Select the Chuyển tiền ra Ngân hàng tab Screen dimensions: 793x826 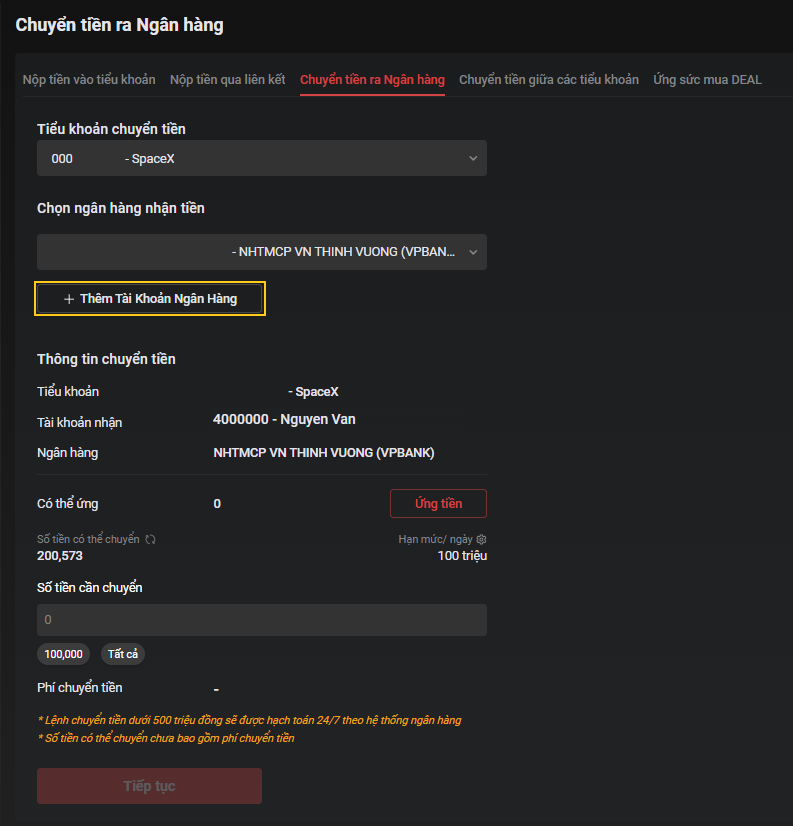pyautogui.click(x=372, y=80)
